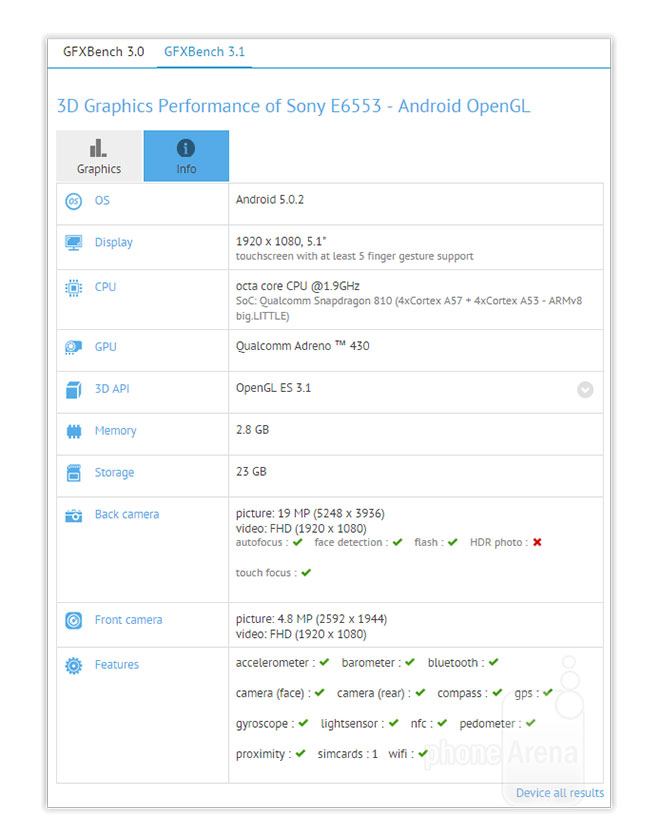Viewport: 660px width, 836px height.
Task: Click the Storage label
Action: (115, 473)
